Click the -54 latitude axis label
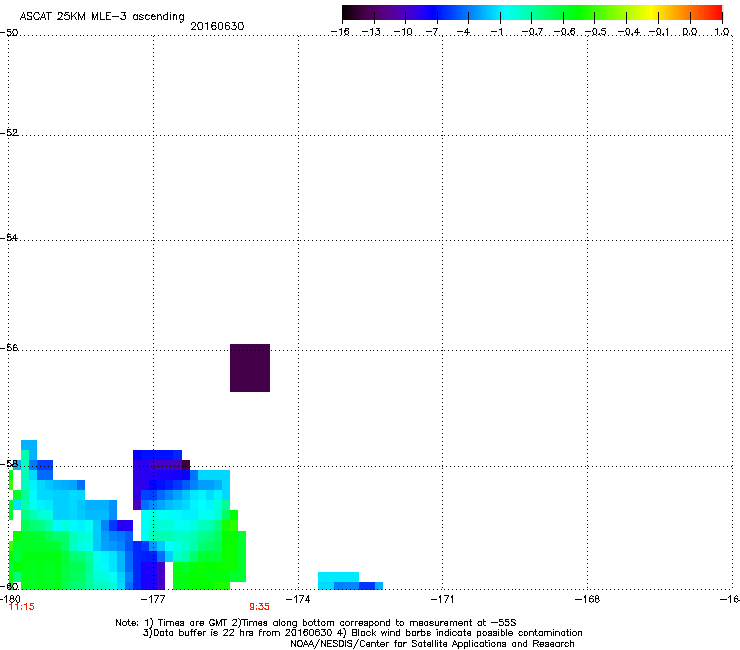740x650 pixels. coord(9,237)
